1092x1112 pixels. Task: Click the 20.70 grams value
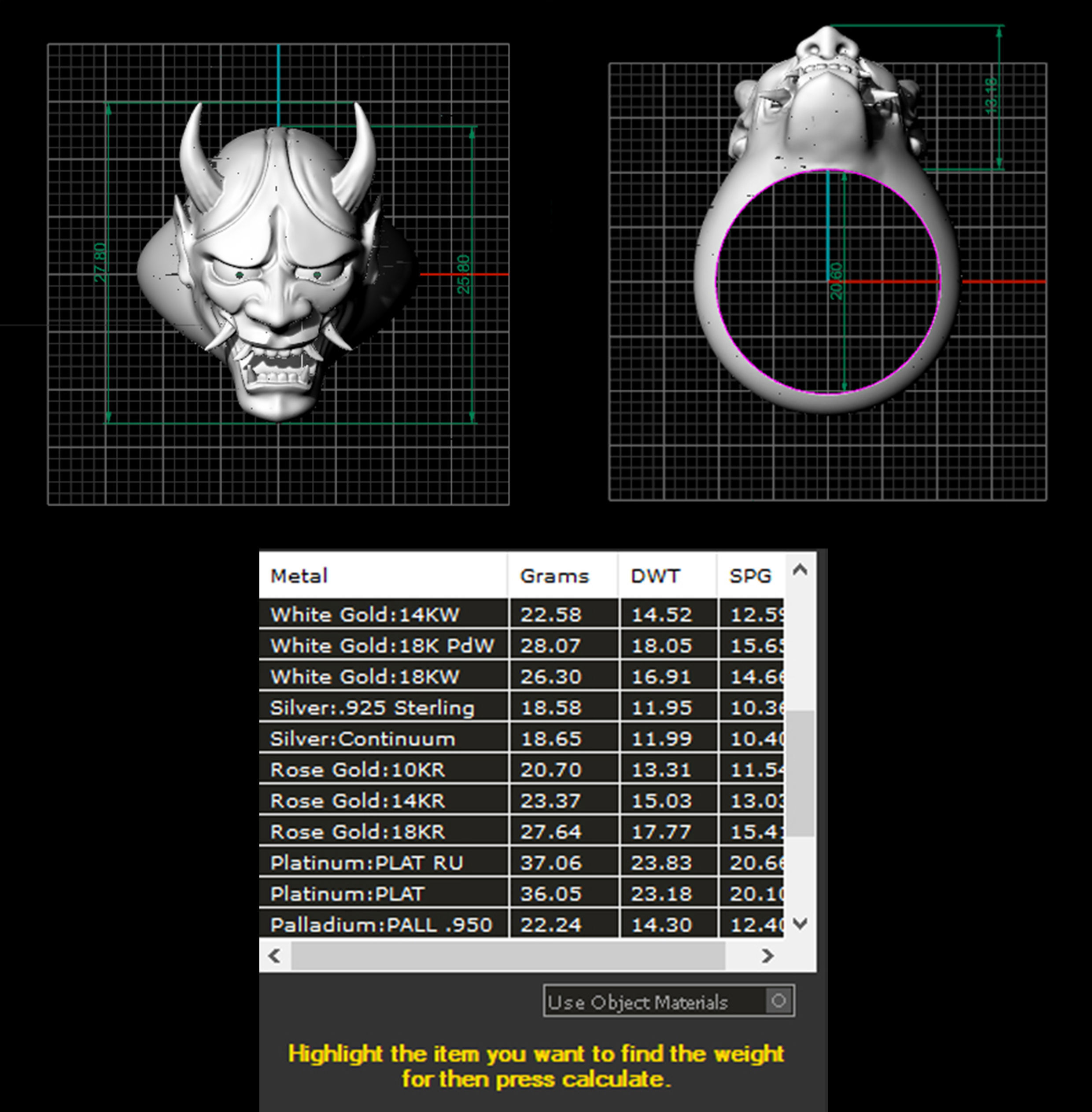pyautogui.click(x=550, y=770)
